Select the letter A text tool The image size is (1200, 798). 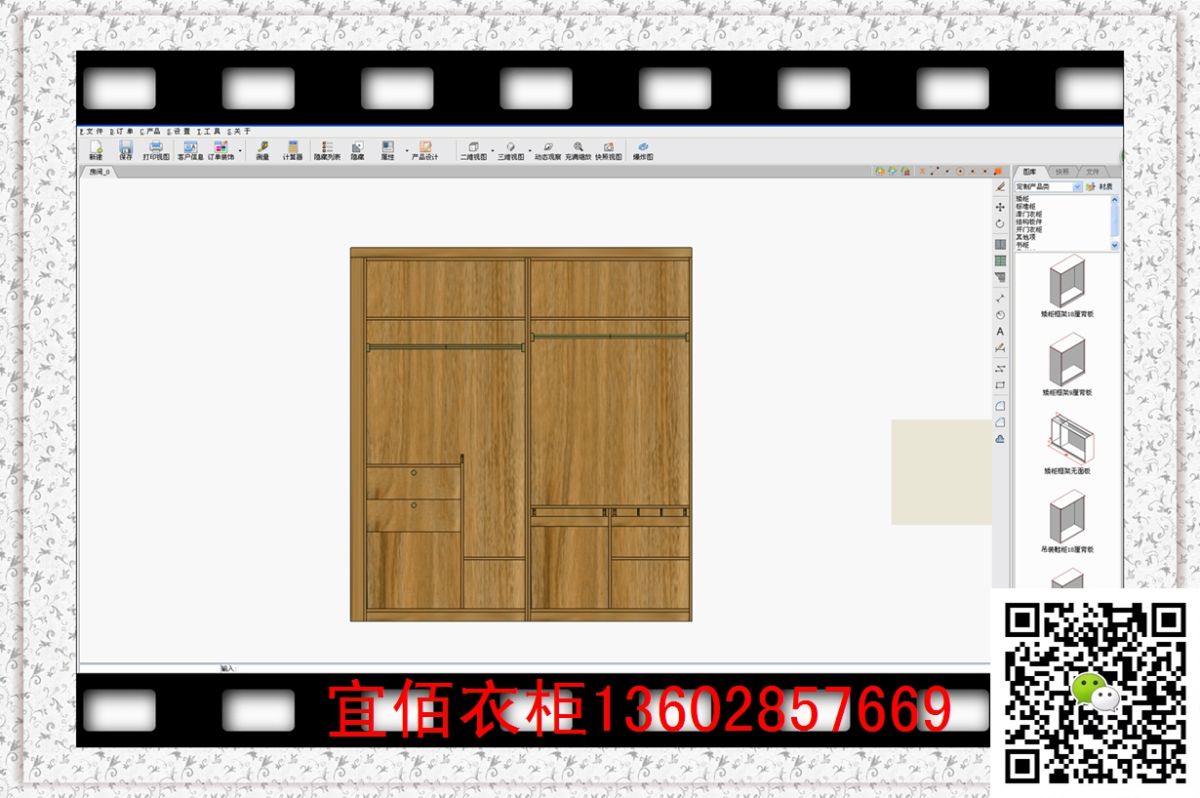[x=1000, y=331]
